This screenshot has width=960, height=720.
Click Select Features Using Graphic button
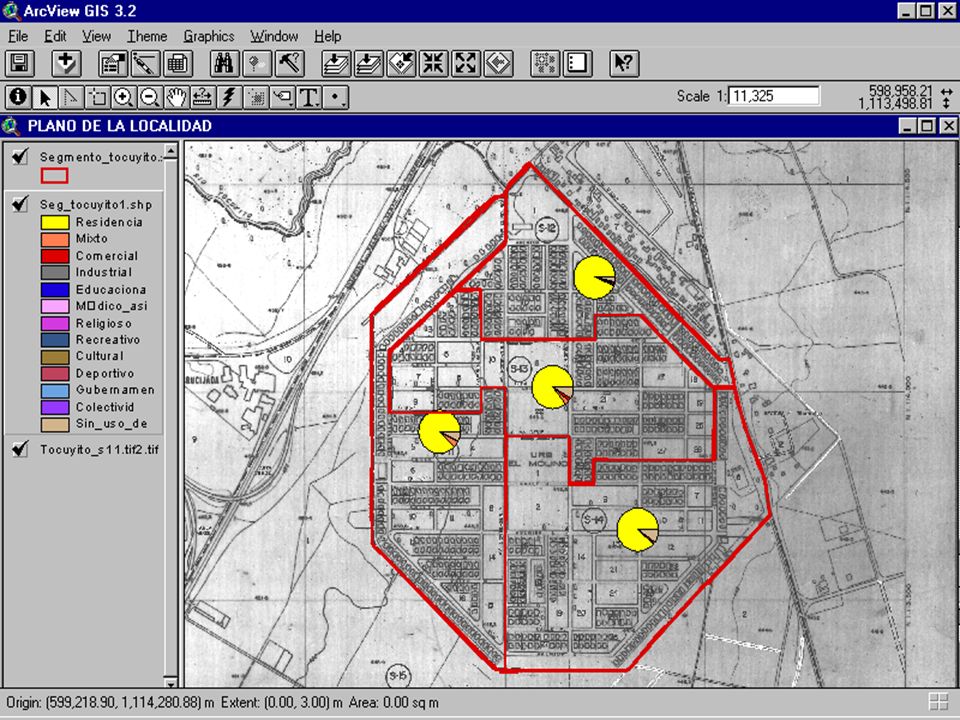(x=545, y=64)
